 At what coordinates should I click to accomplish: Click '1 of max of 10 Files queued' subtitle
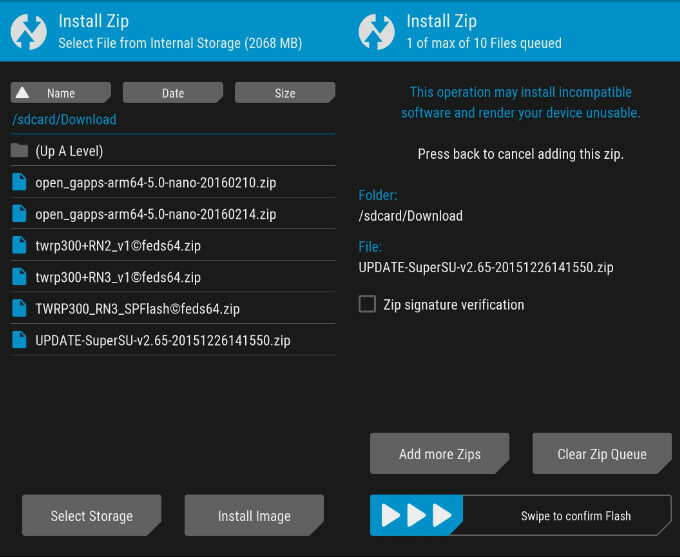click(x=484, y=43)
